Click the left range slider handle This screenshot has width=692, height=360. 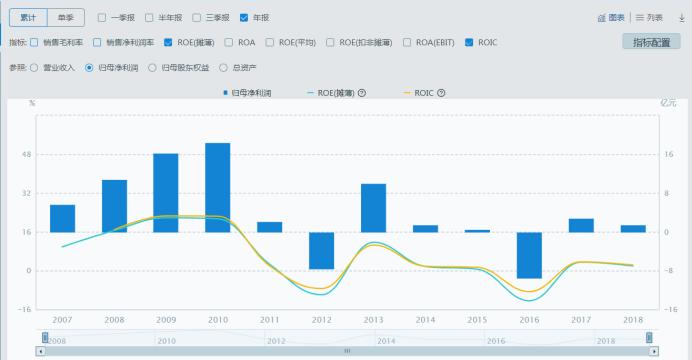tap(45, 338)
